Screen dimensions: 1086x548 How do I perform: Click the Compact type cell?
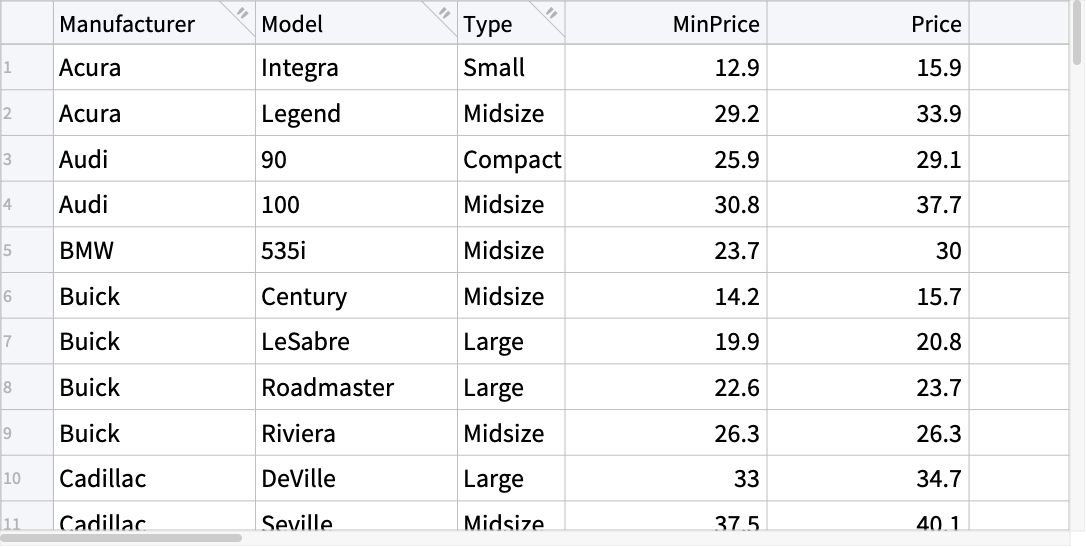point(512,159)
